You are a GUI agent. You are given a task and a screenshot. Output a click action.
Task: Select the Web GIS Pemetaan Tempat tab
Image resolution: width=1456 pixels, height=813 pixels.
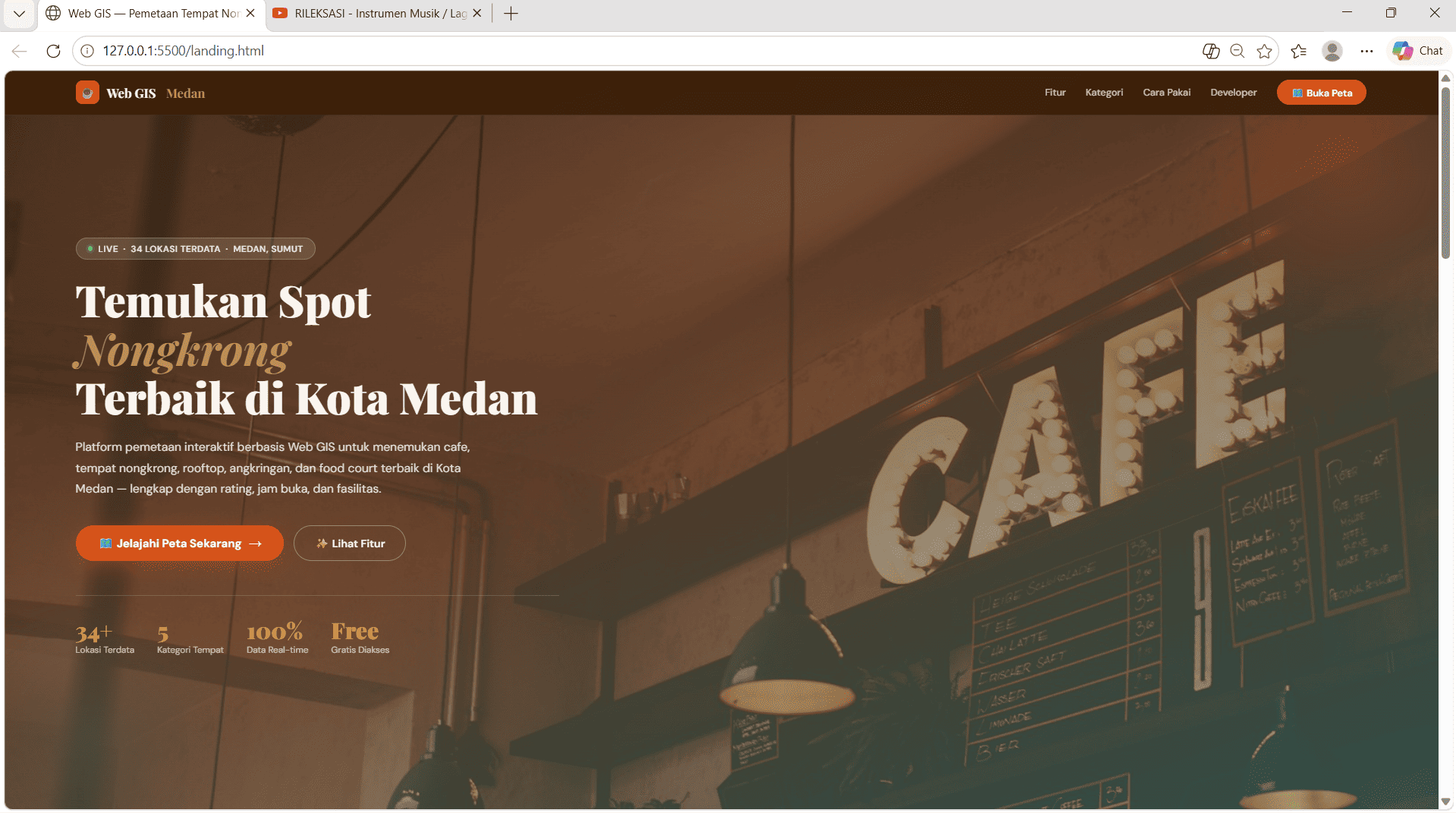(152, 14)
